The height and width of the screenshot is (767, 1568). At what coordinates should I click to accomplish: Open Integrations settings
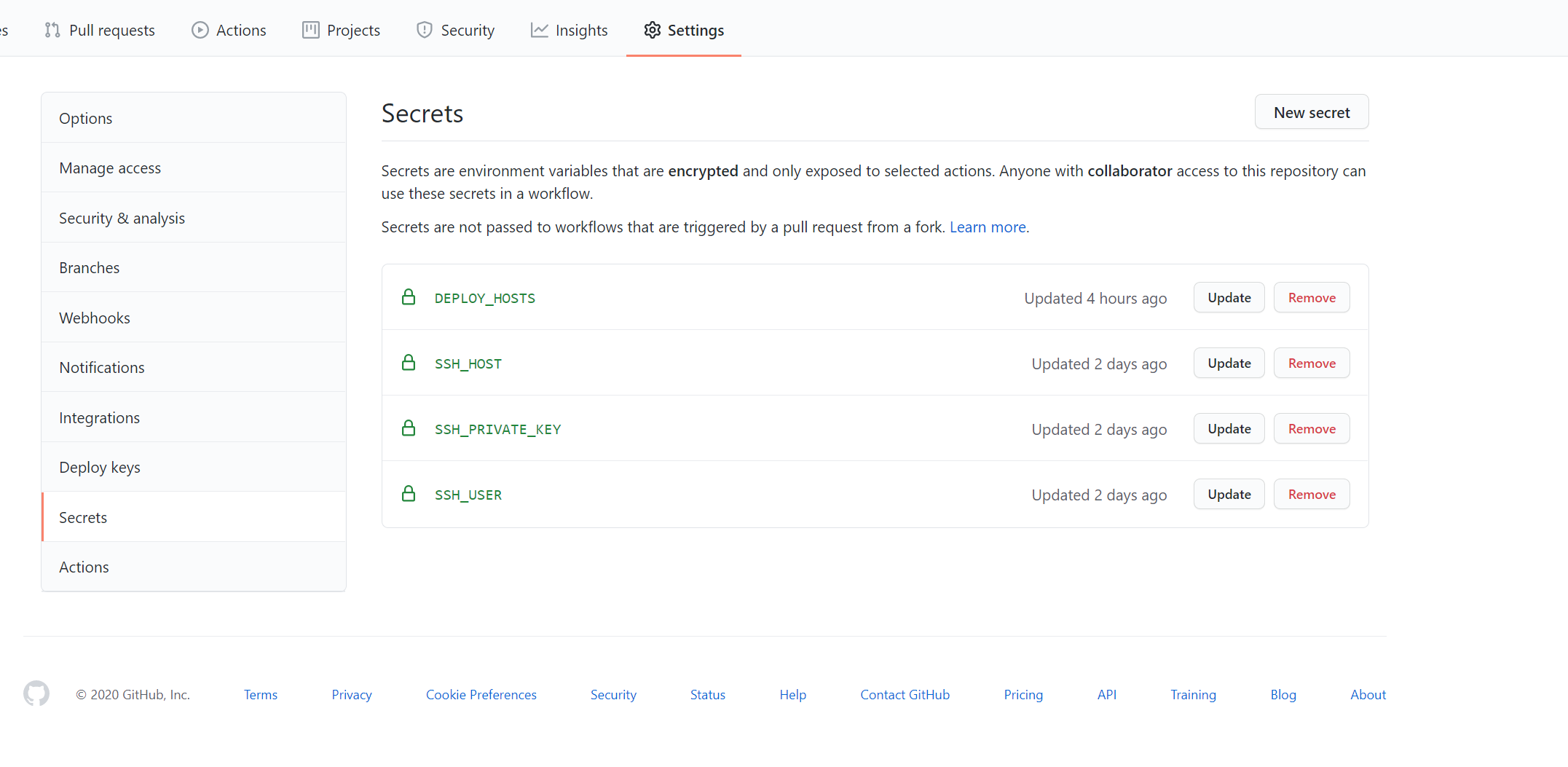point(194,417)
